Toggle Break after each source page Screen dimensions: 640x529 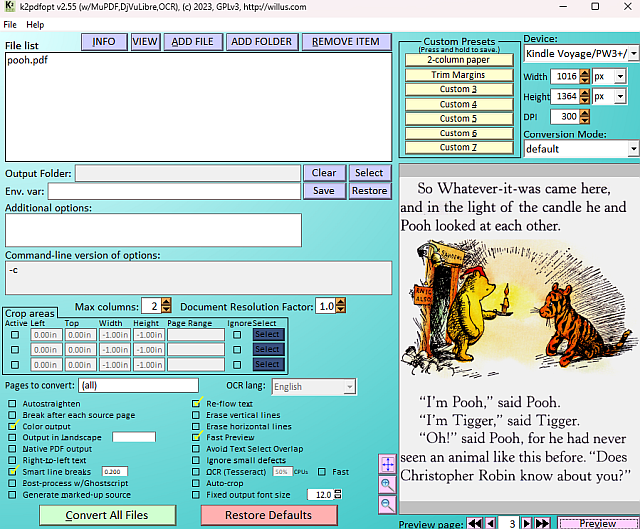tap(12, 415)
